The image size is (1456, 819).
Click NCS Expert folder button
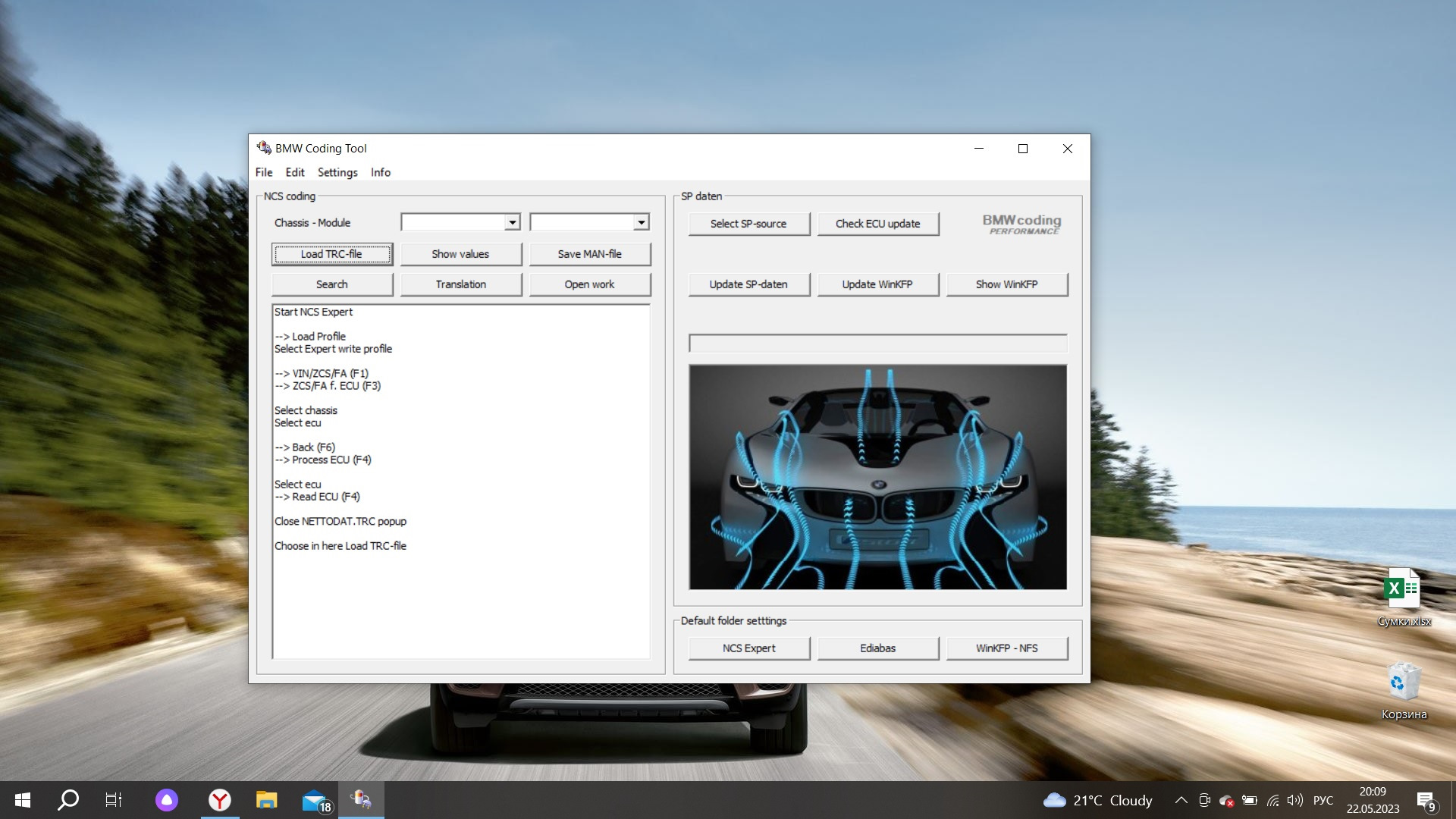749,648
